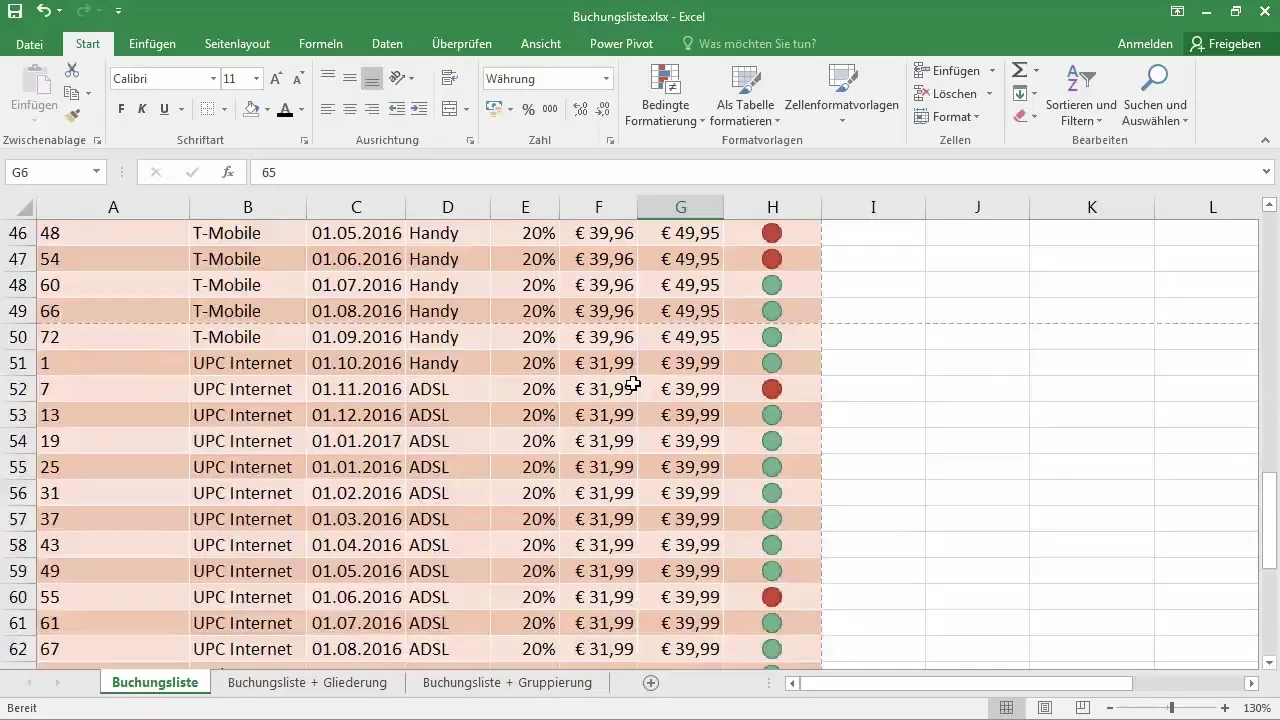The image size is (1280, 720).
Task: Click the Clear eraser icon
Action: (x=1020, y=116)
